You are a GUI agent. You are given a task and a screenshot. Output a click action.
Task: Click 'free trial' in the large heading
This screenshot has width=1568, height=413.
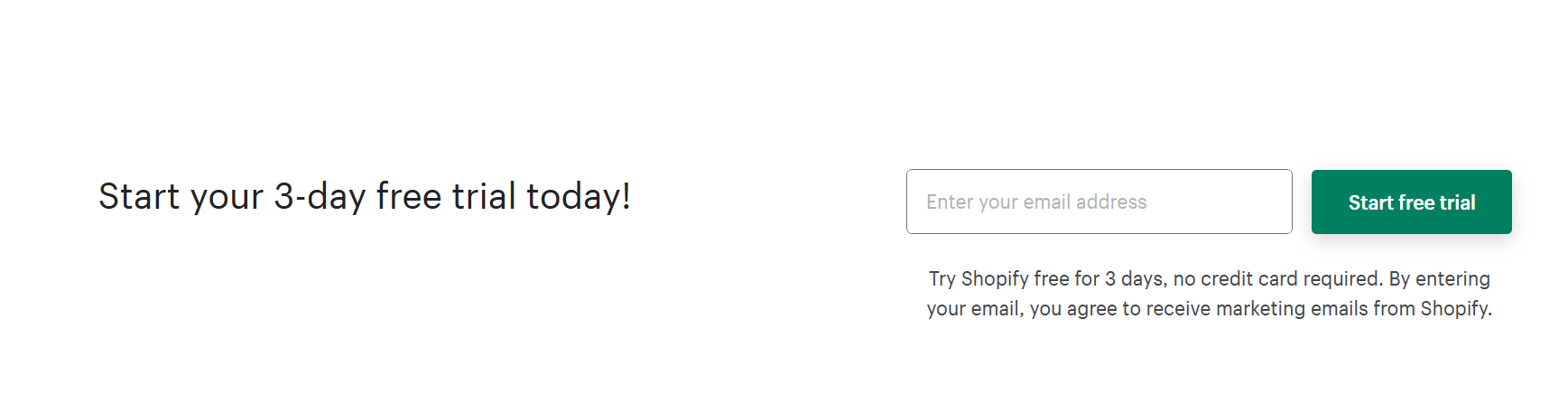coord(446,197)
